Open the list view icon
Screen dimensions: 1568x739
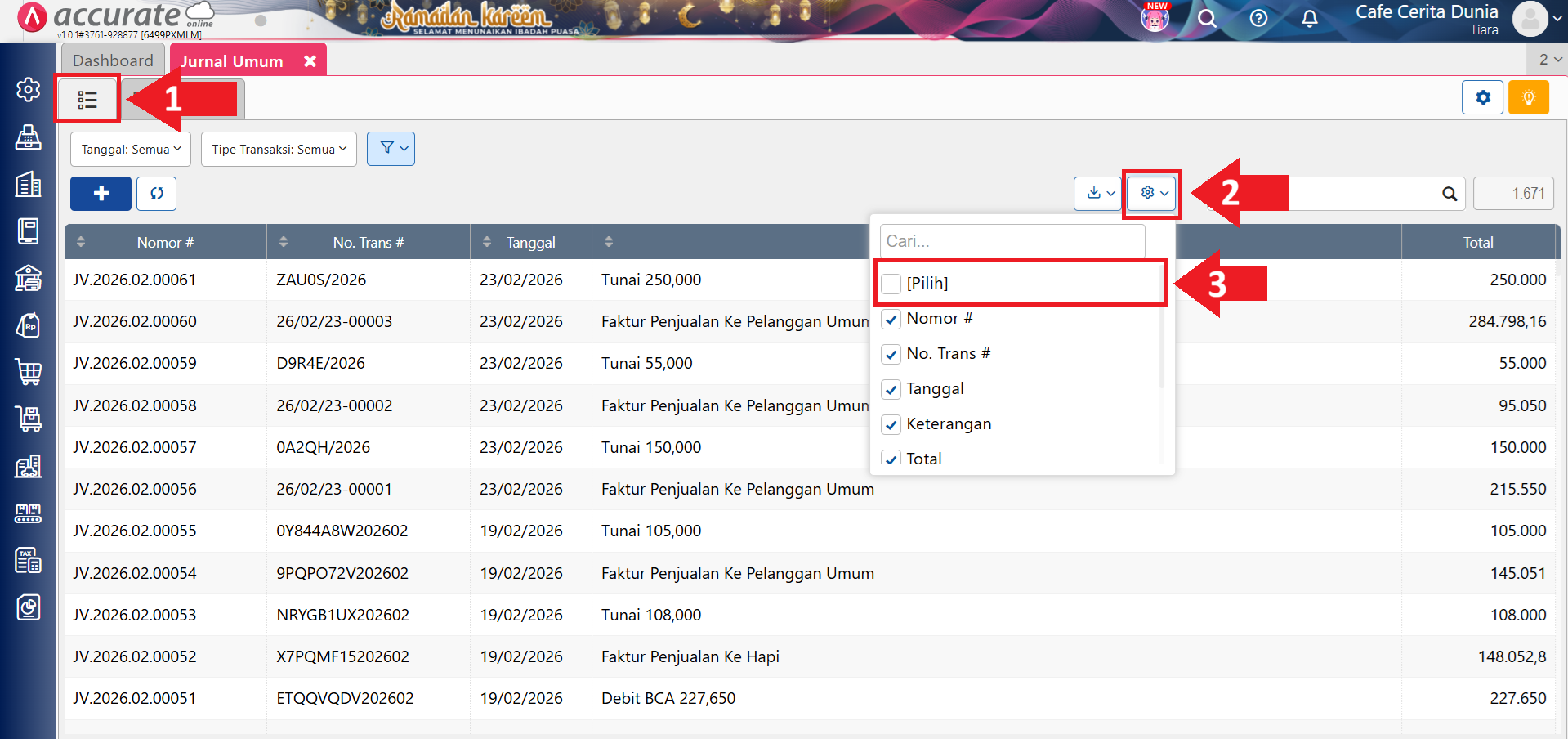click(87, 100)
